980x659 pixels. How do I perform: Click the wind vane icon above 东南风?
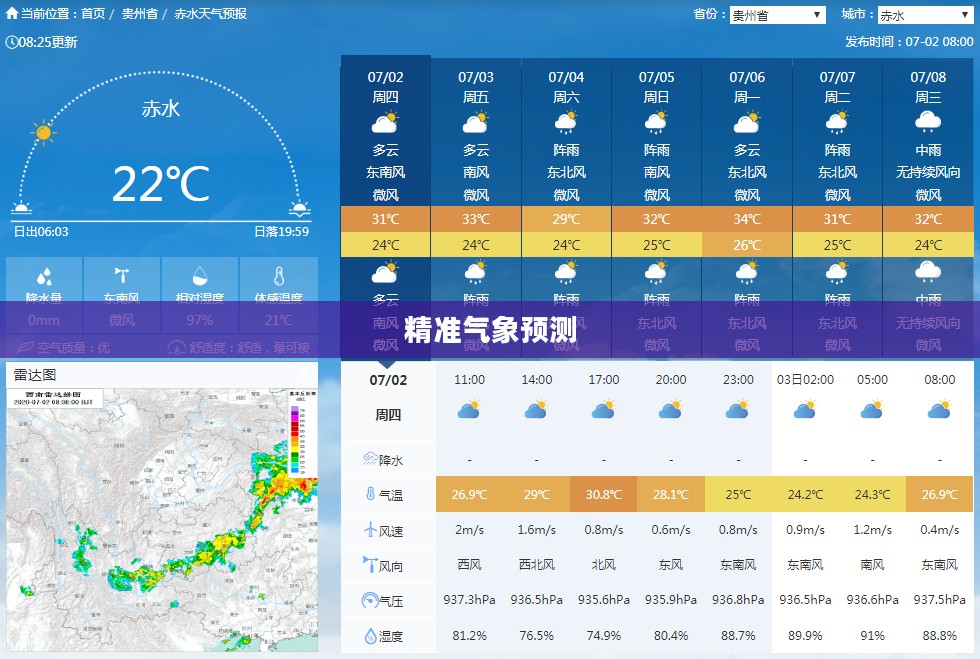tap(122, 275)
